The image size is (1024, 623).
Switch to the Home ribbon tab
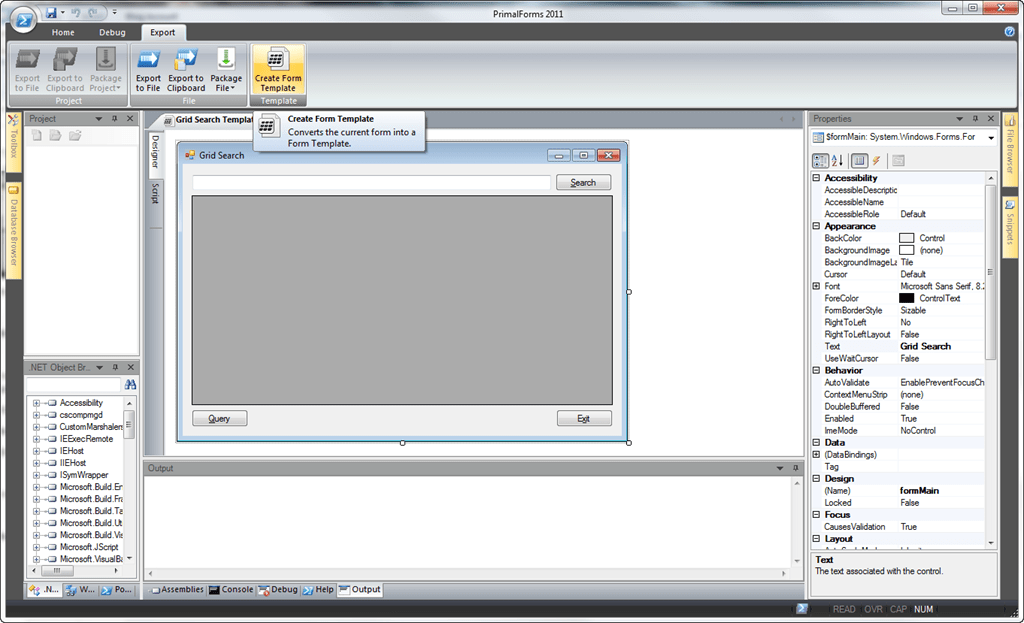click(x=62, y=32)
